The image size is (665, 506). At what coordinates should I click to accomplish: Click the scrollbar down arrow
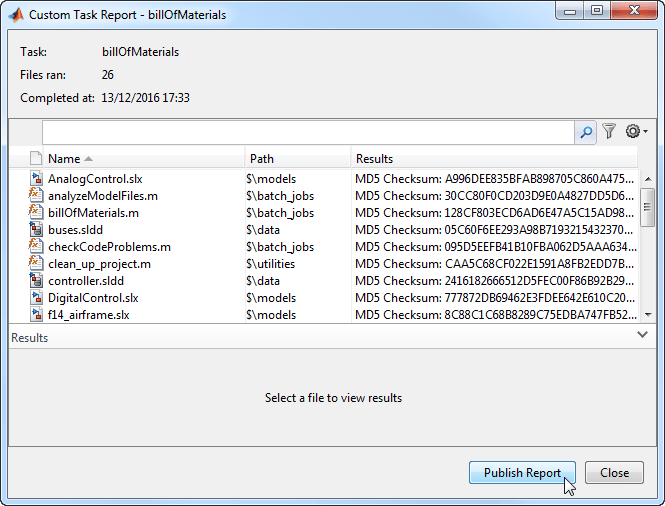click(x=648, y=315)
